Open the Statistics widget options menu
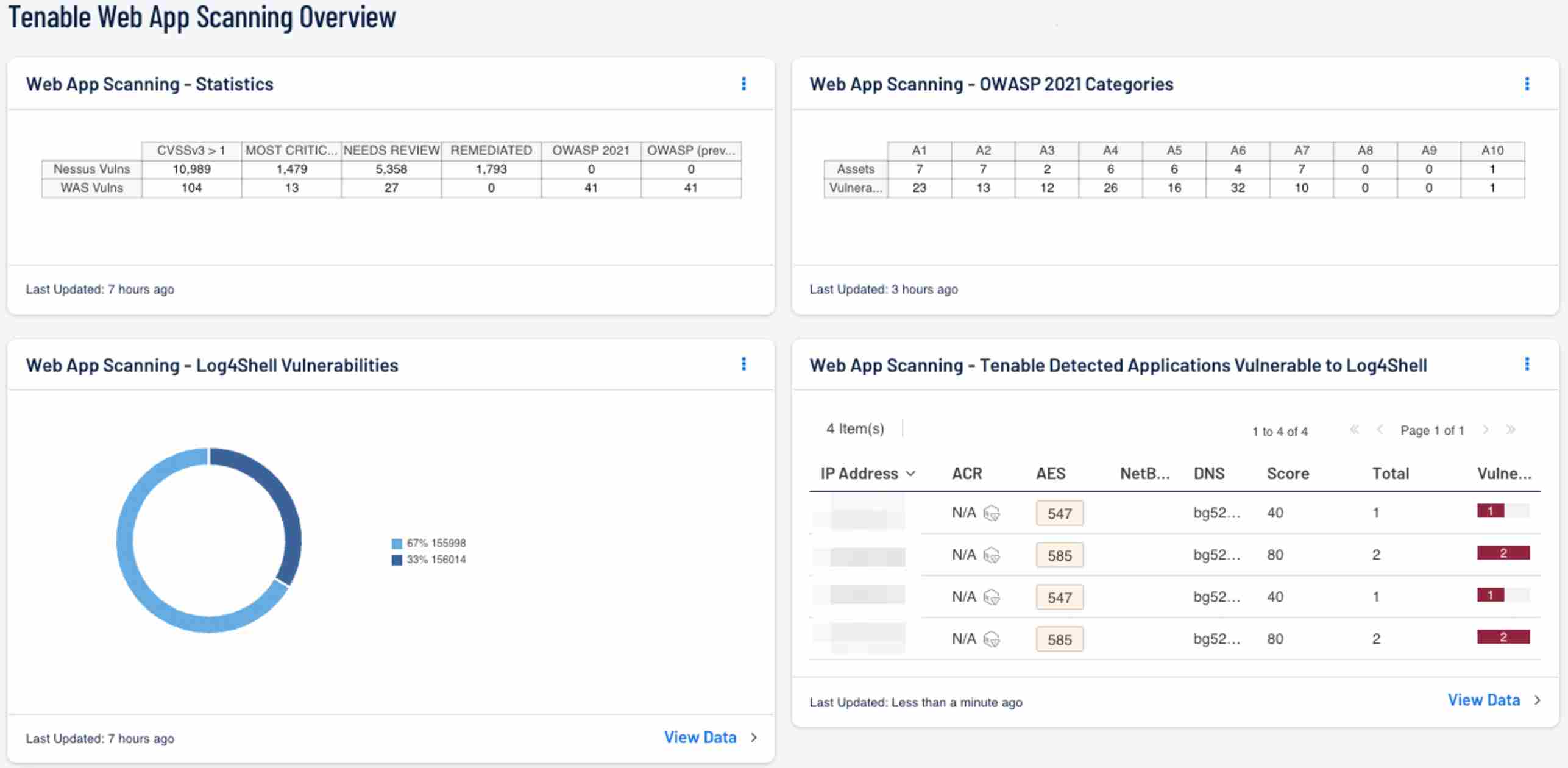Screen dimensions: 1568x768 pyautogui.click(x=744, y=84)
